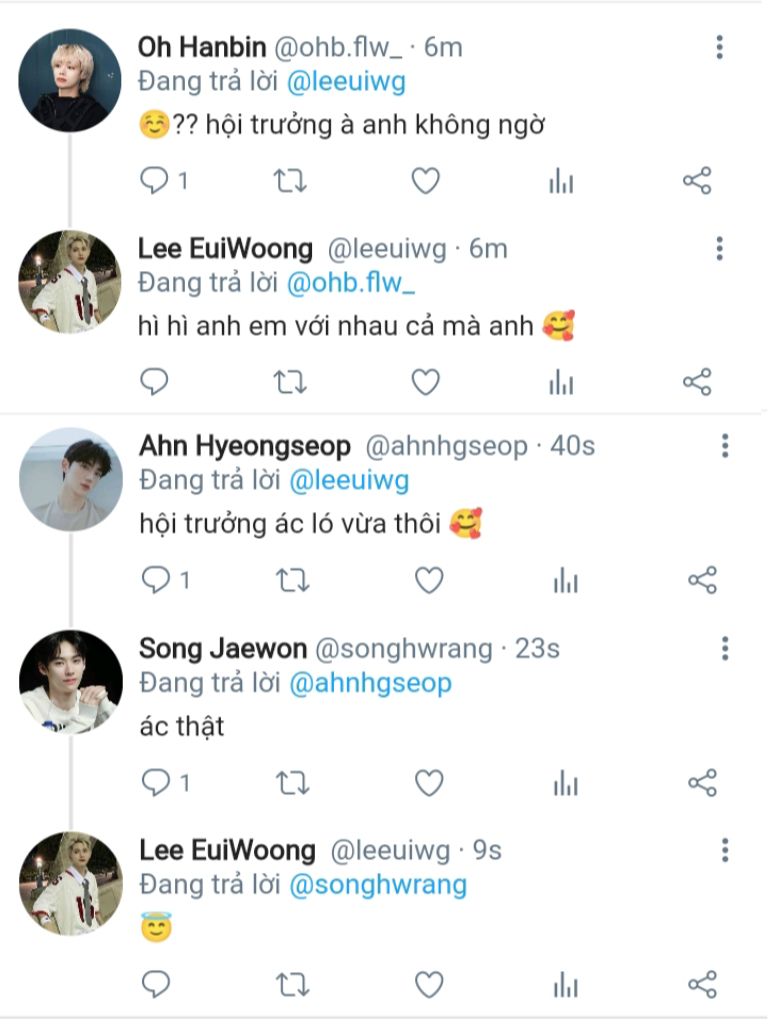View analytics for Lee EuiWoong's "hì hì" tweet
768x1024 pixels.
point(562,382)
